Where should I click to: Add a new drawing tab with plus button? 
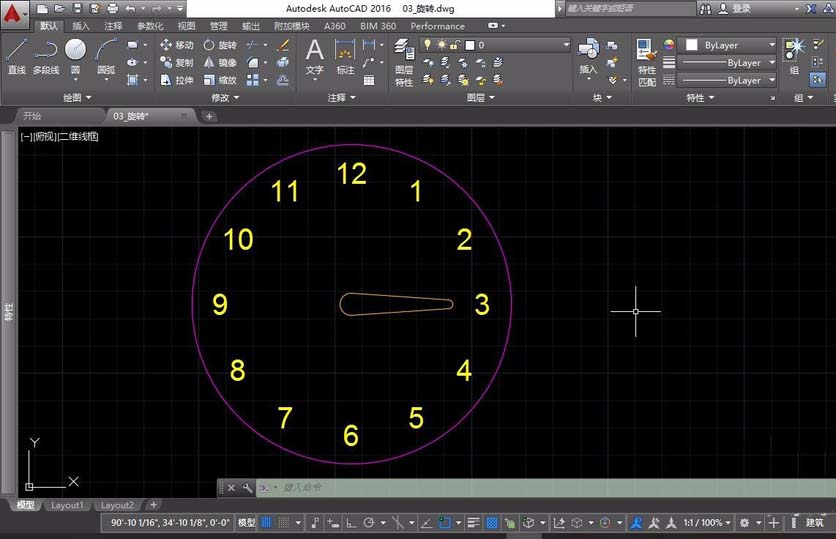tap(209, 116)
